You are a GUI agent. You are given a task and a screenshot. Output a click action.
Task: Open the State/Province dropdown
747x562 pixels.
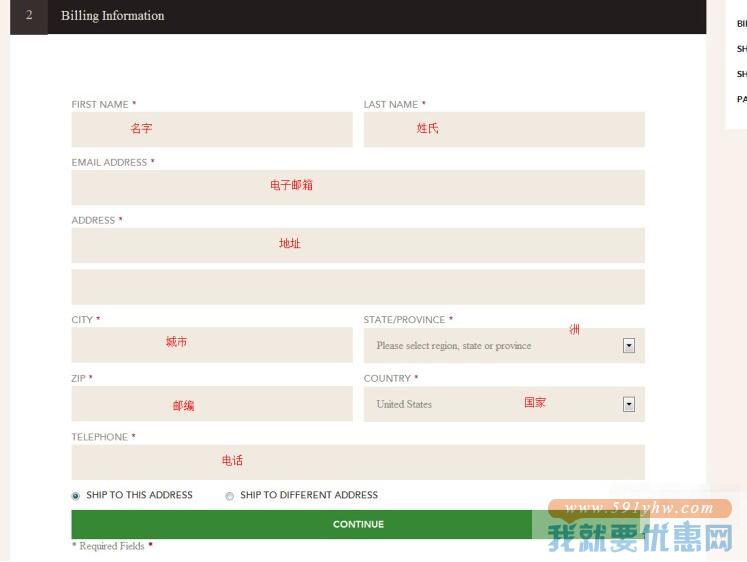(x=504, y=345)
